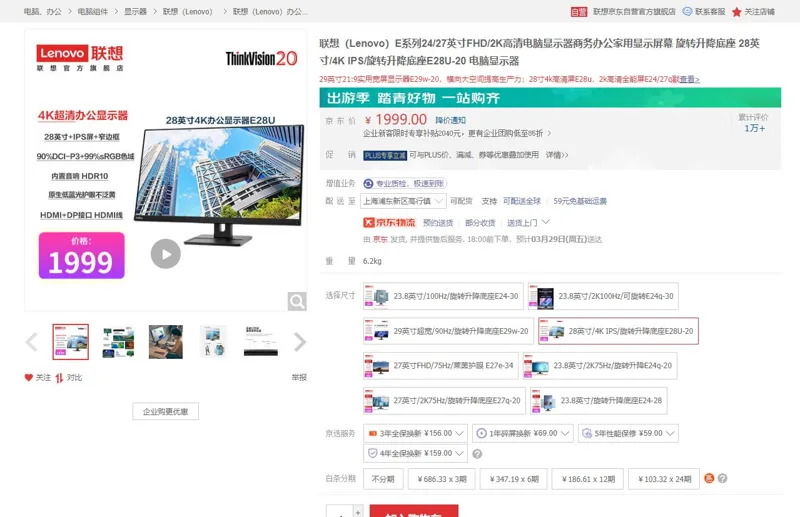This screenshot has width=800, height=517.
Task: Click the 可配送全球 link
Action: coord(521,201)
